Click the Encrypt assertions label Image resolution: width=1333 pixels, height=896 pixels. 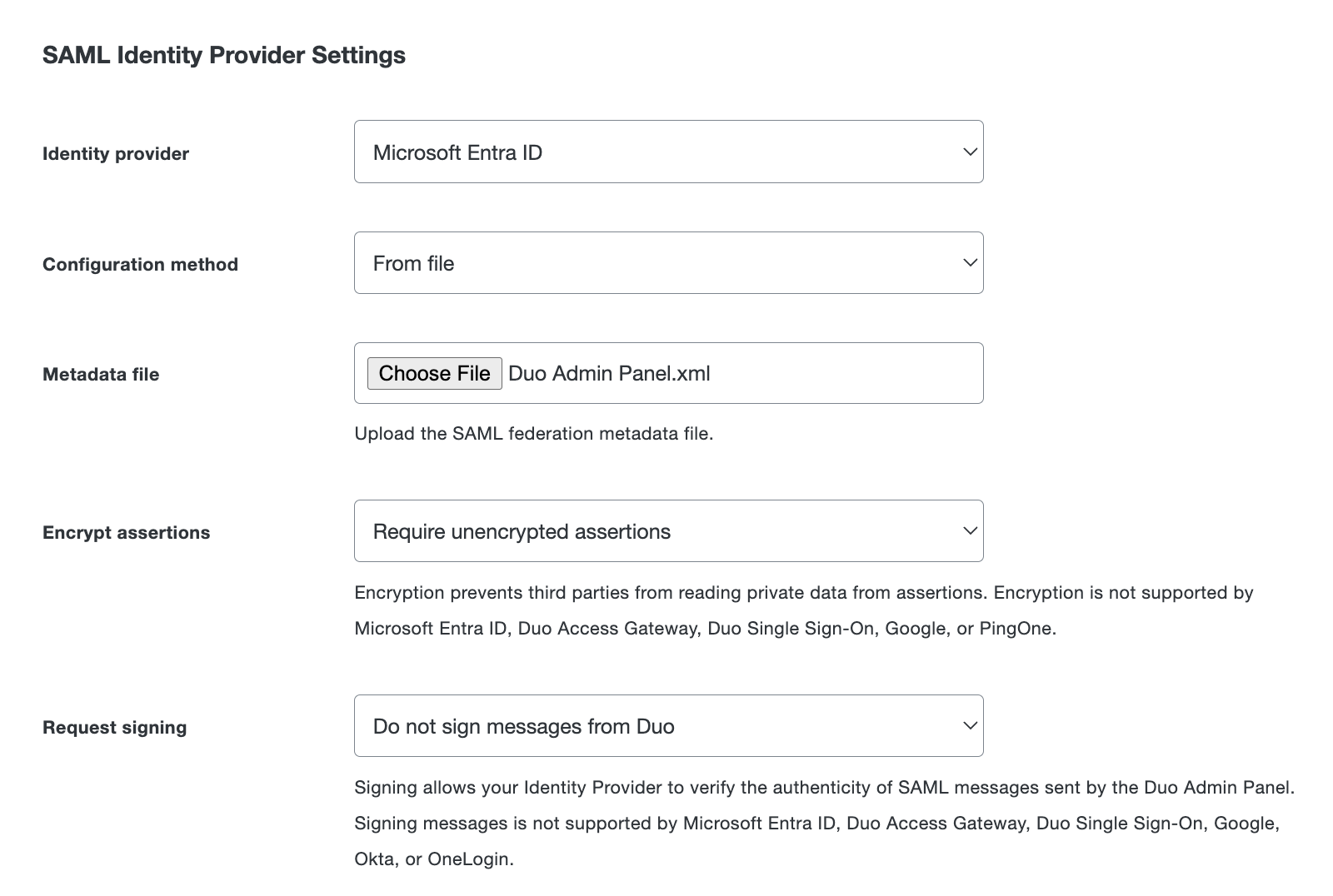click(x=126, y=532)
